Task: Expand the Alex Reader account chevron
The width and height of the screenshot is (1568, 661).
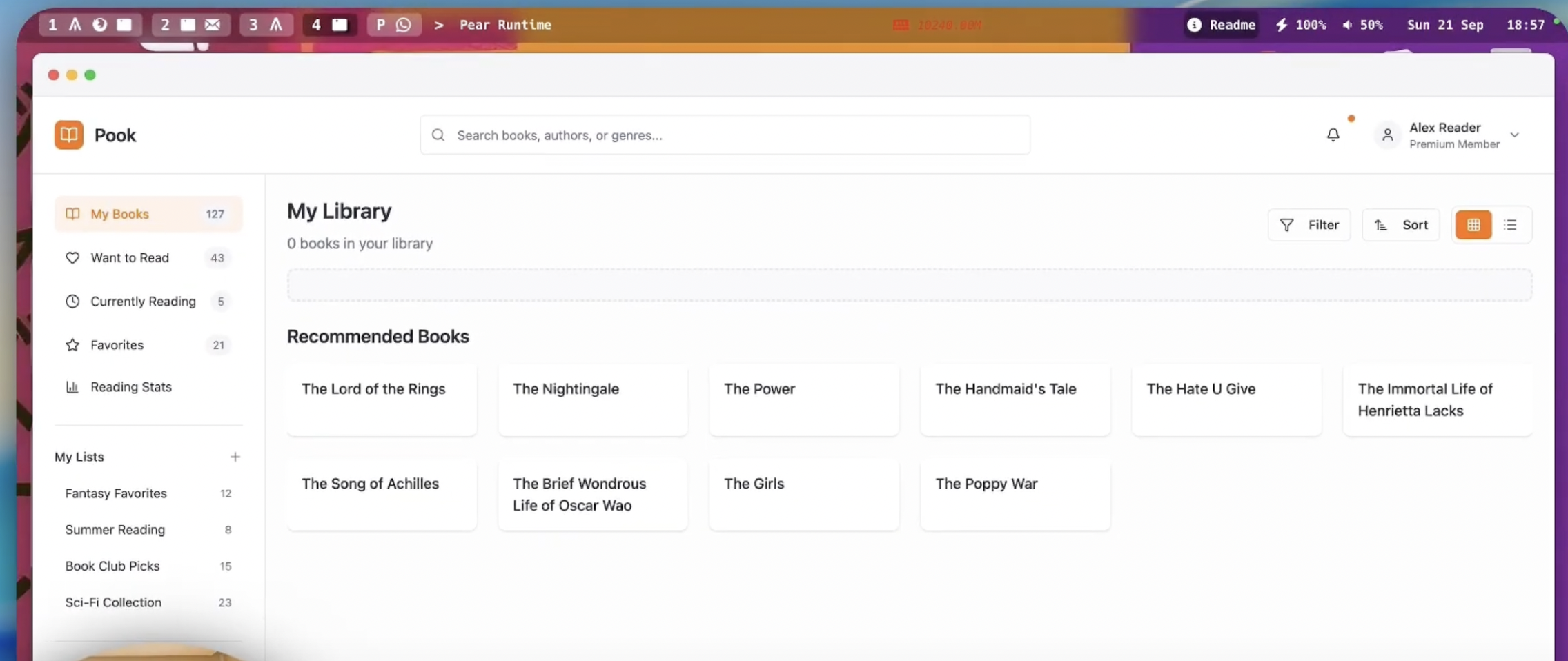Action: coord(1514,135)
